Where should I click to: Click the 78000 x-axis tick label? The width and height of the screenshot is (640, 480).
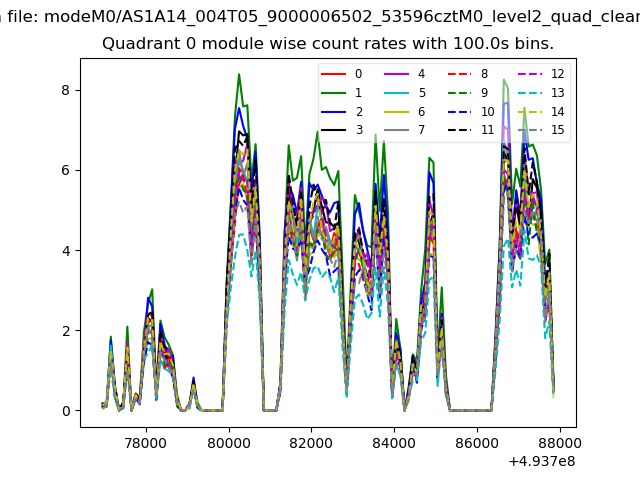[146, 441]
